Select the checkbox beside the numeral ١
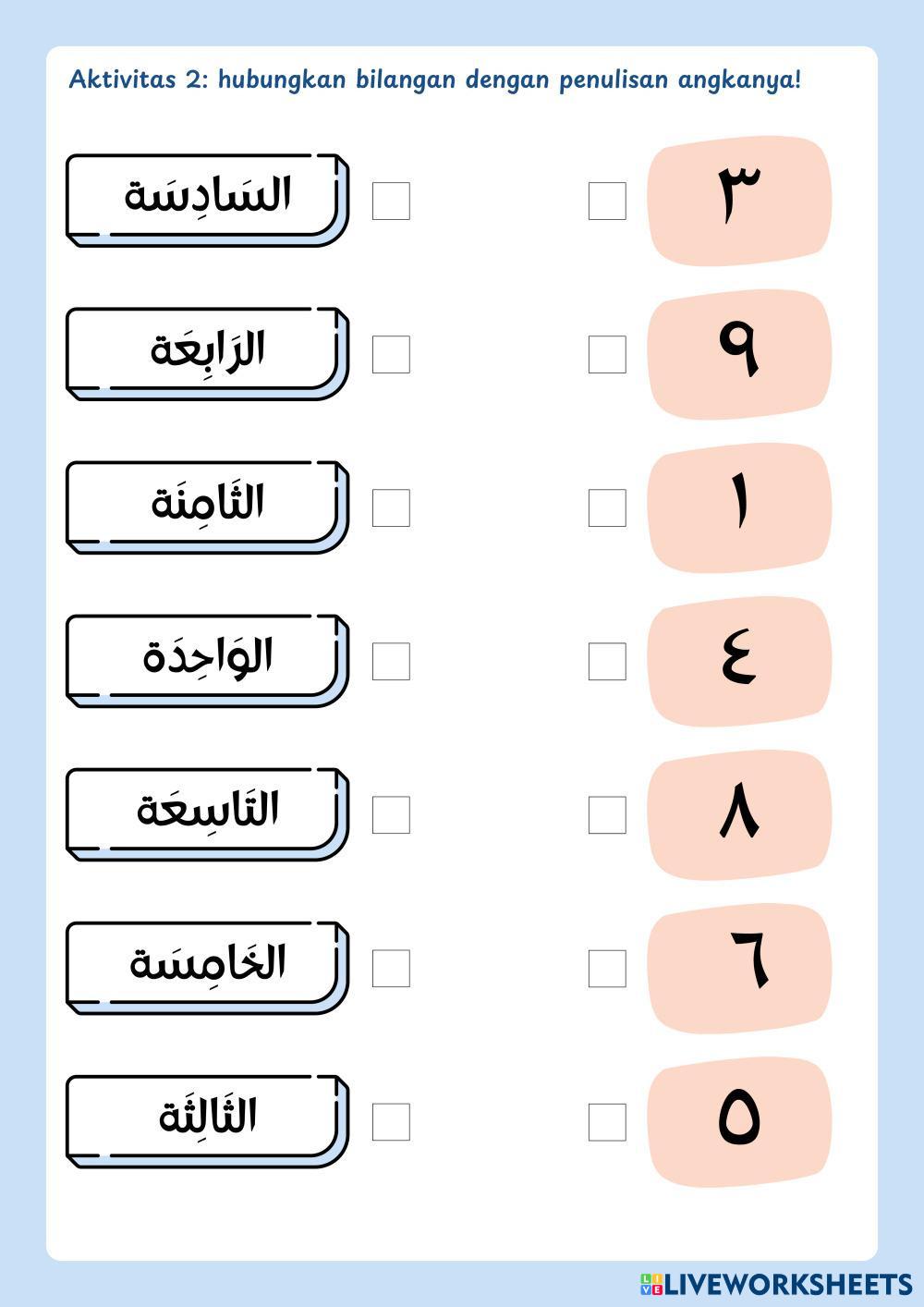Viewport: 924px width, 1307px height. (607, 507)
